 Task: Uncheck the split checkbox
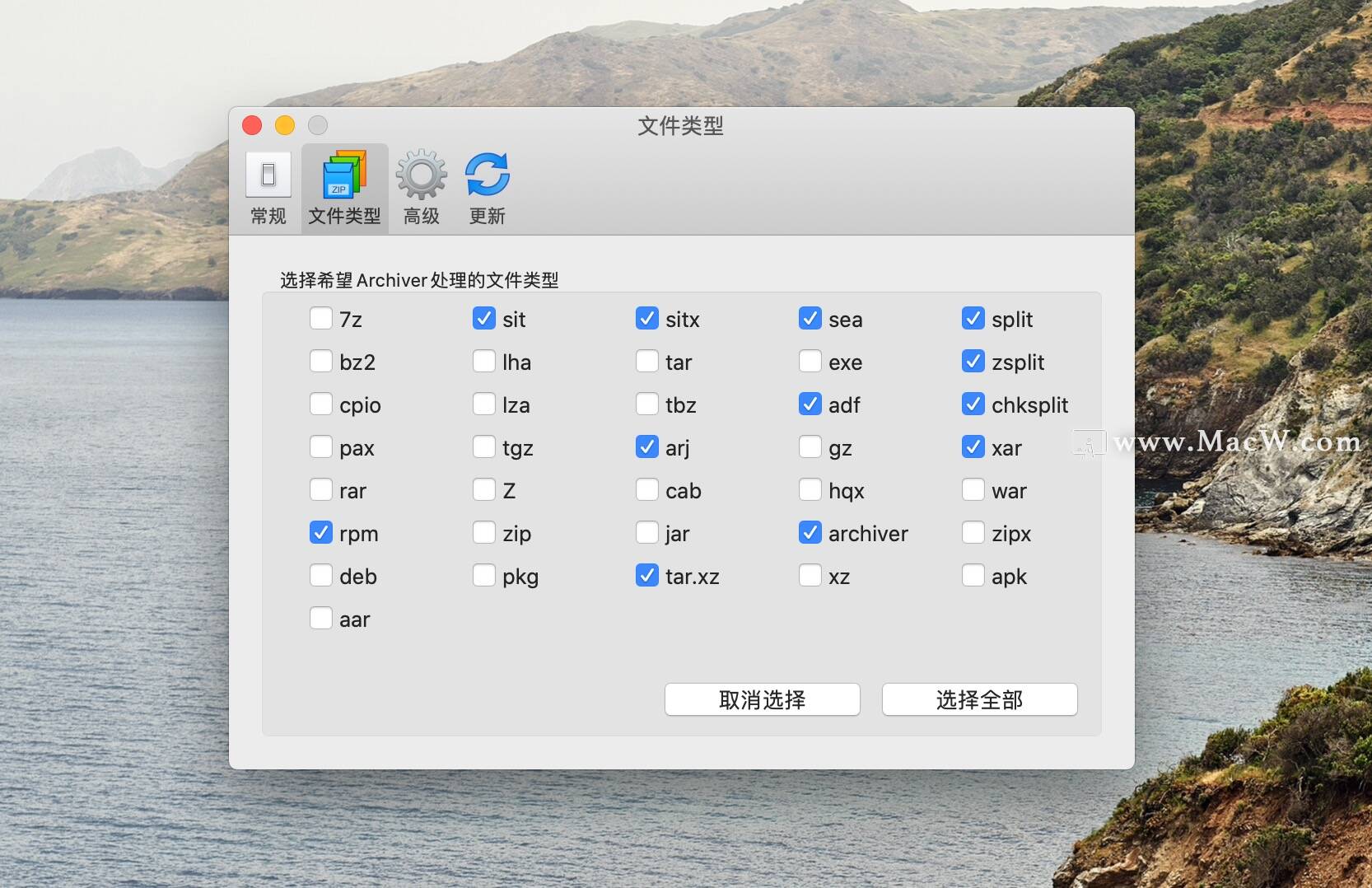click(x=973, y=318)
